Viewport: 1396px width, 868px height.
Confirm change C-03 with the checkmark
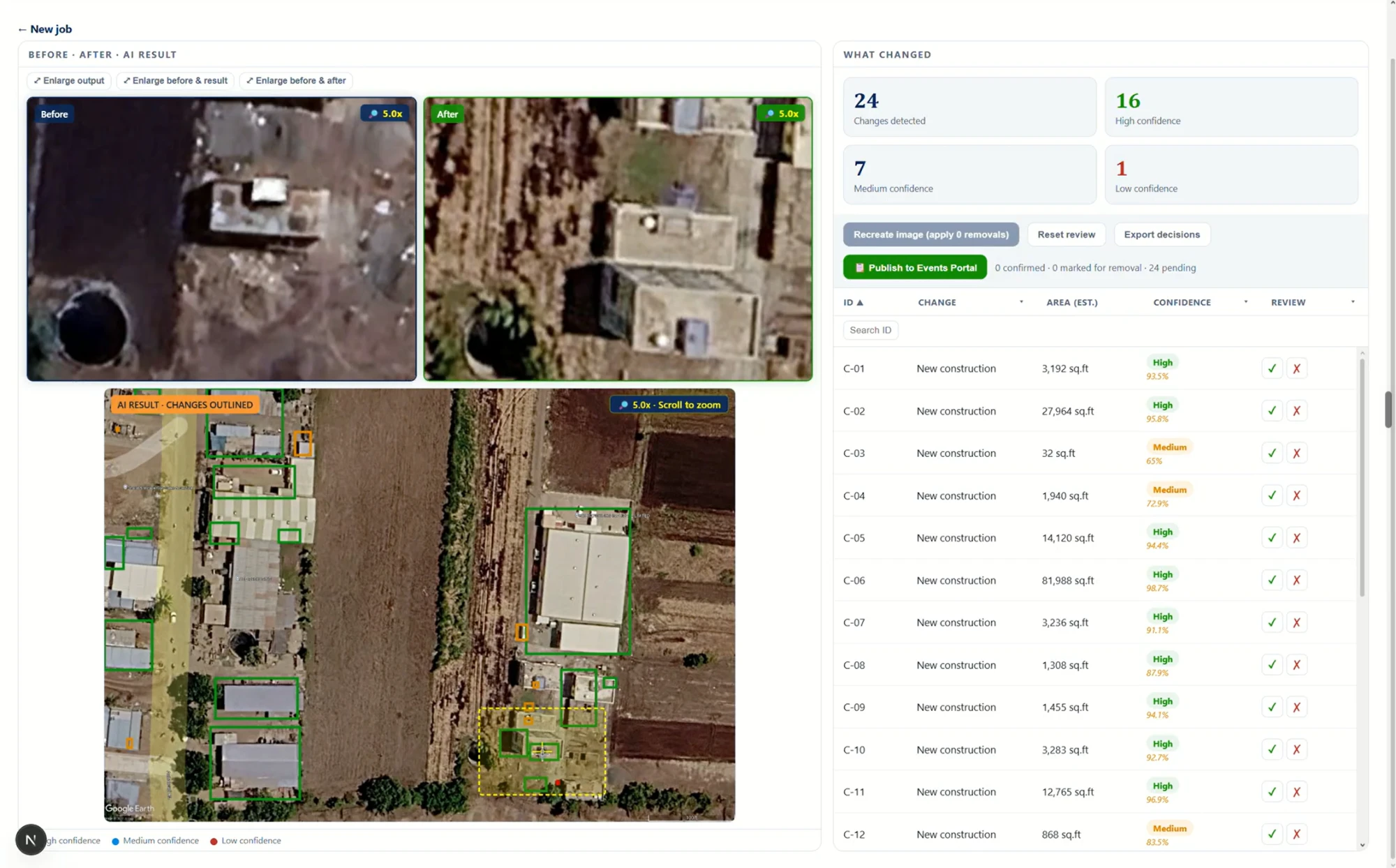[1272, 453]
